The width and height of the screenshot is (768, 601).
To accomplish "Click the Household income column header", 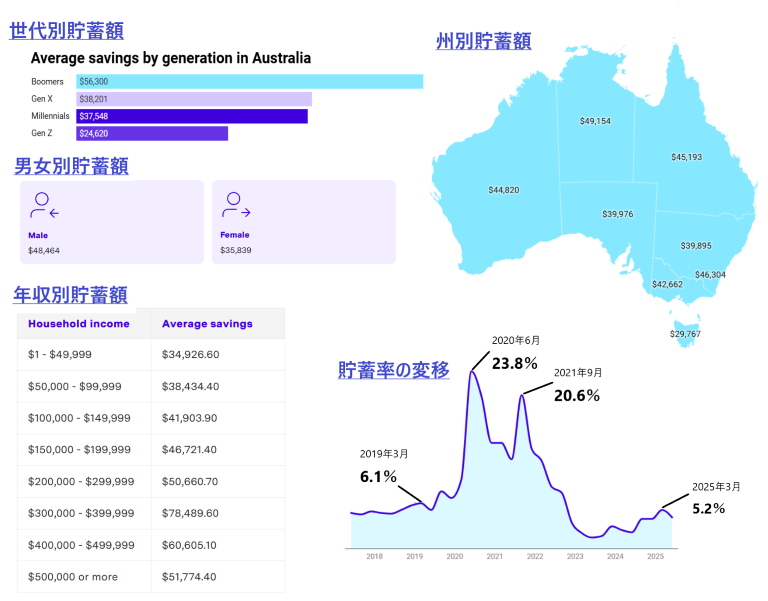I will tap(79, 324).
